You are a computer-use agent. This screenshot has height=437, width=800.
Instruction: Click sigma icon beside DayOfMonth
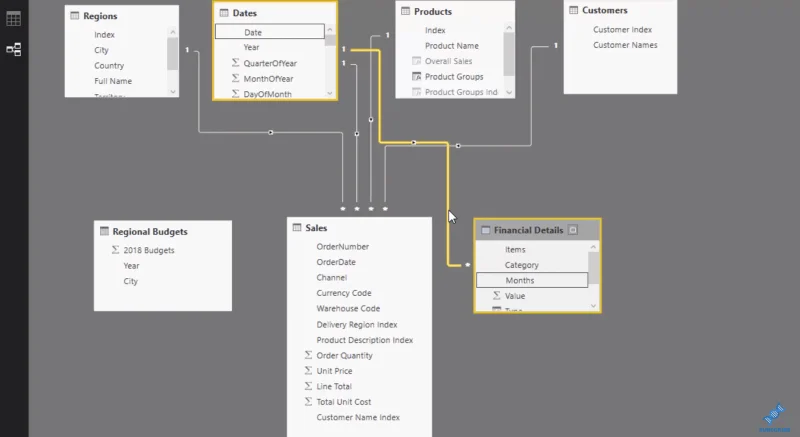click(x=235, y=93)
